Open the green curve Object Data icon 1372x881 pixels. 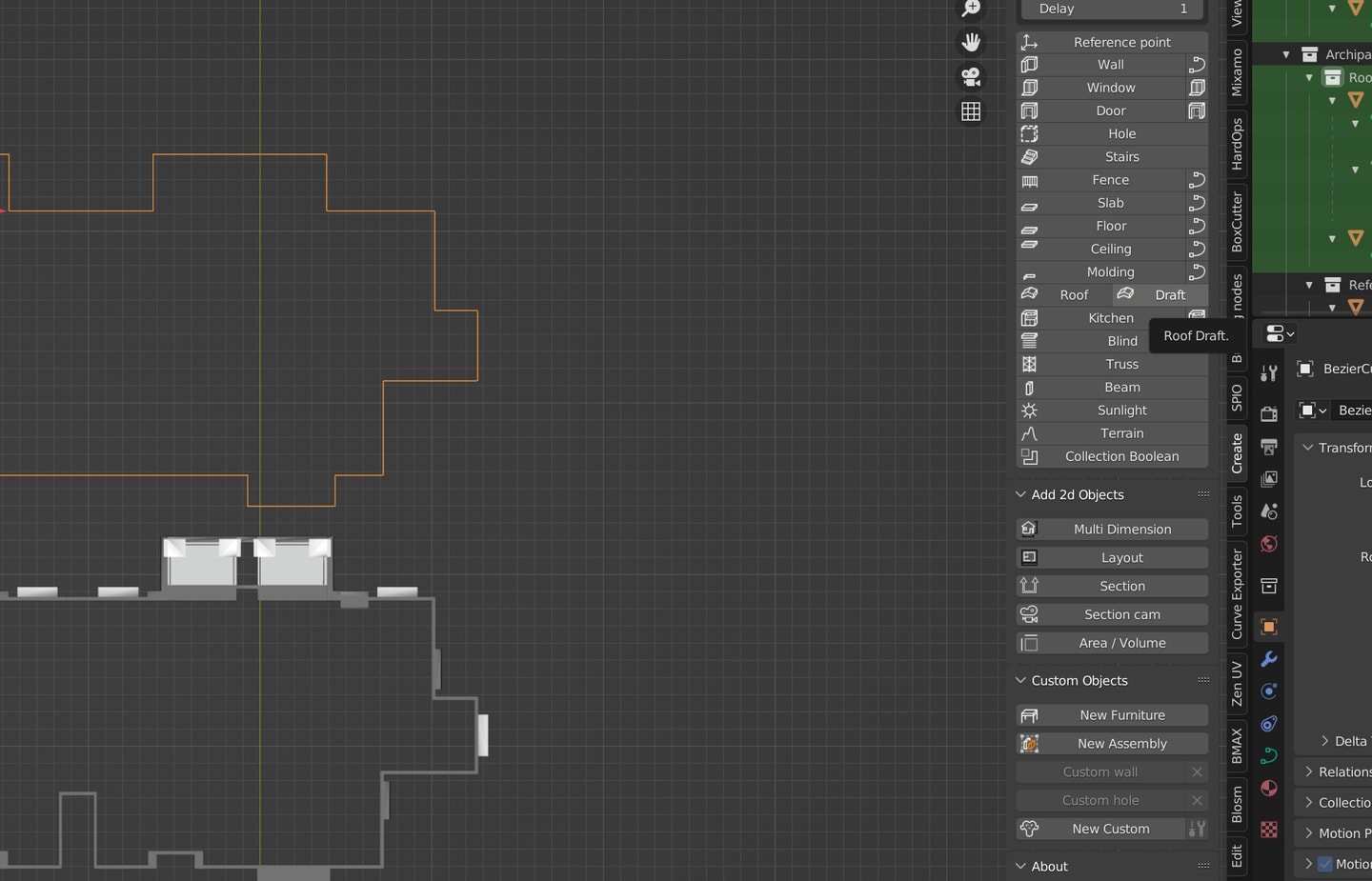(1269, 756)
